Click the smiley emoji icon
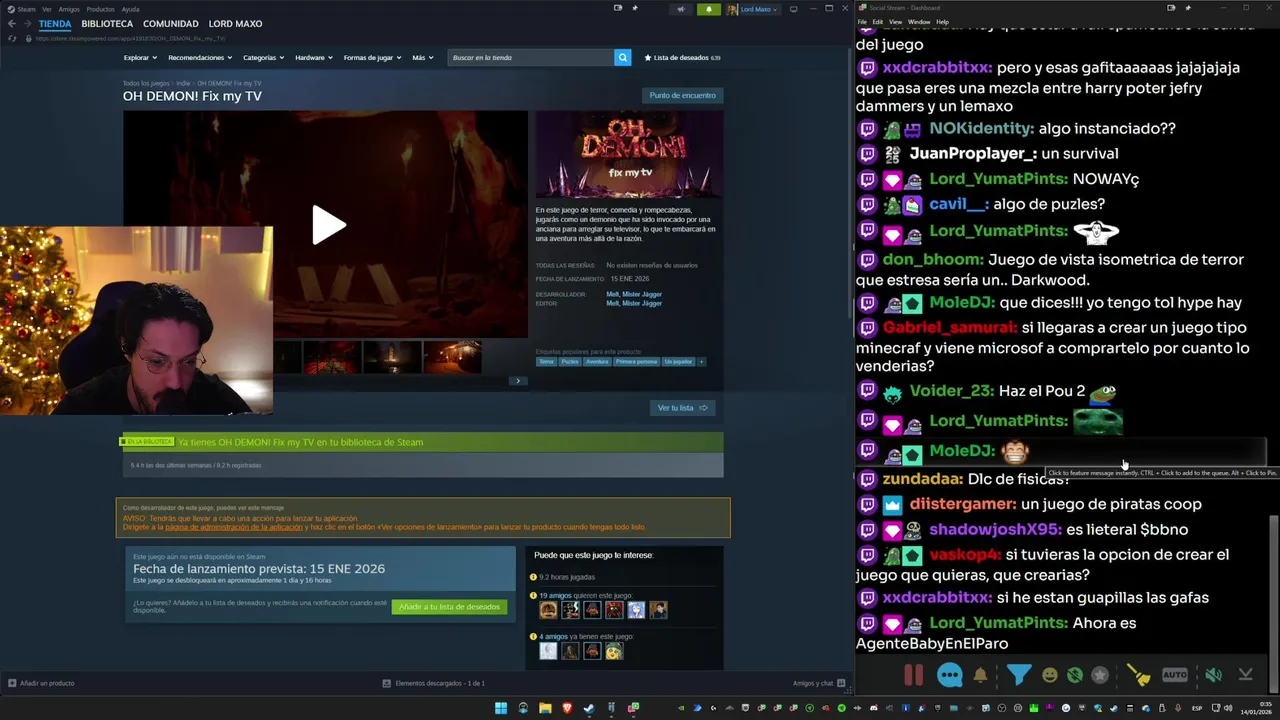Screen dimensions: 1280x720 pos(1049,675)
